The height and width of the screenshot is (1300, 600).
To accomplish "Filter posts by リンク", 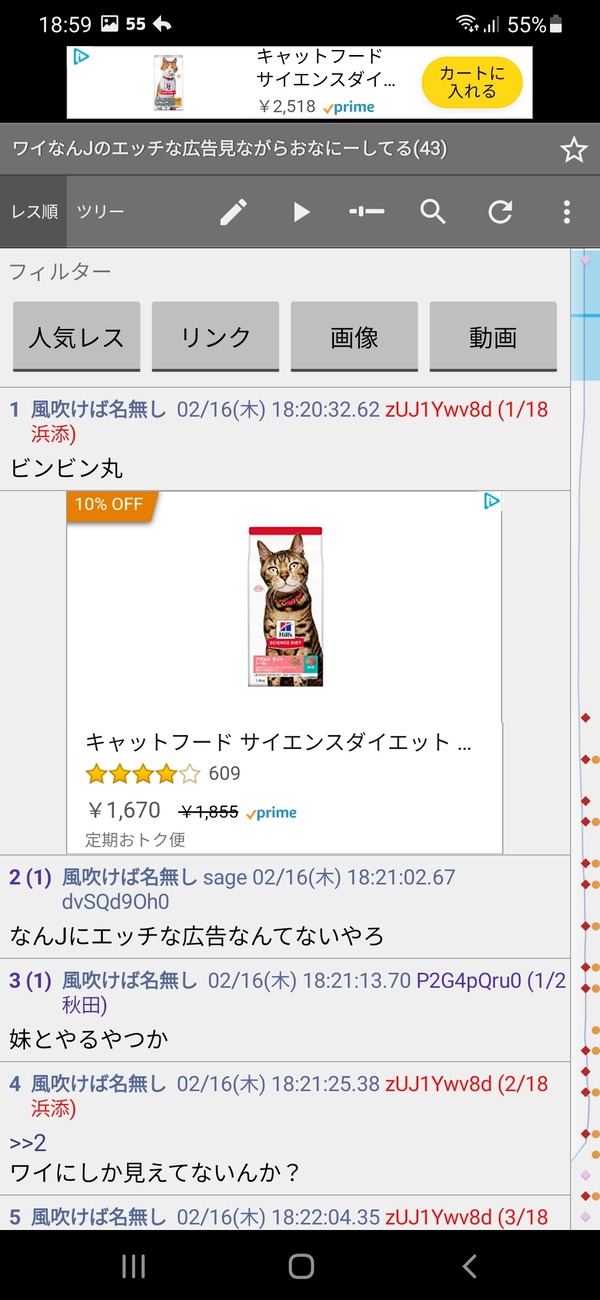I will pos(215,337).
